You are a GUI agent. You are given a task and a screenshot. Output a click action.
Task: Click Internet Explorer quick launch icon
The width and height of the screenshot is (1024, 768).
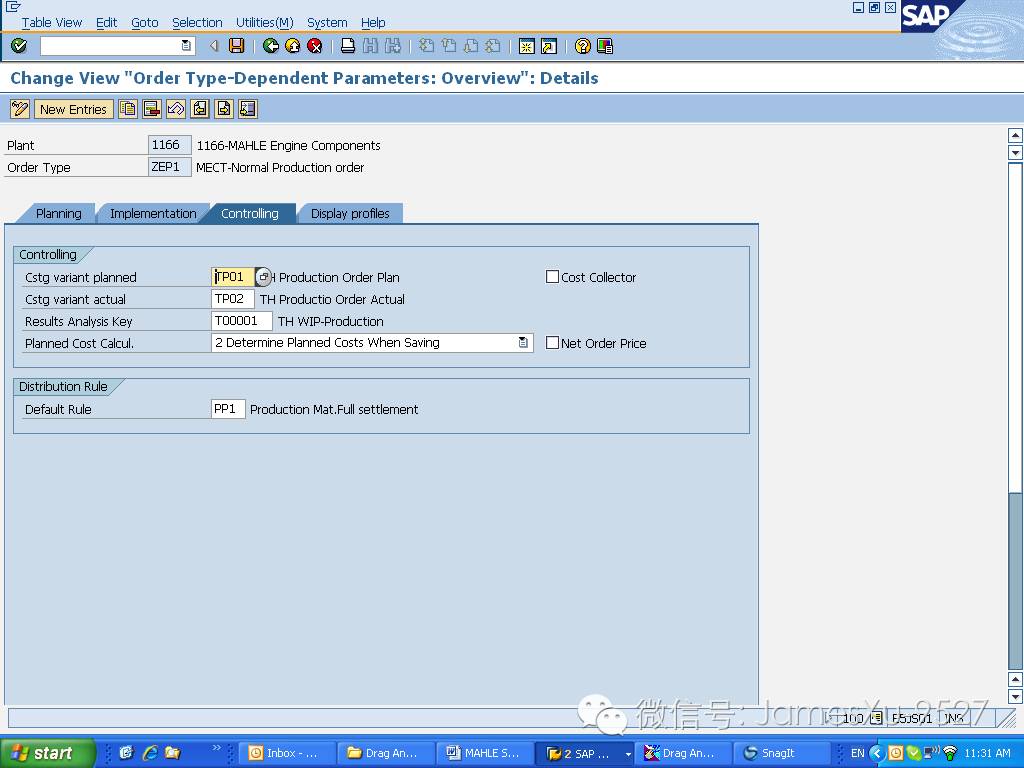click(x=150, y=753)
